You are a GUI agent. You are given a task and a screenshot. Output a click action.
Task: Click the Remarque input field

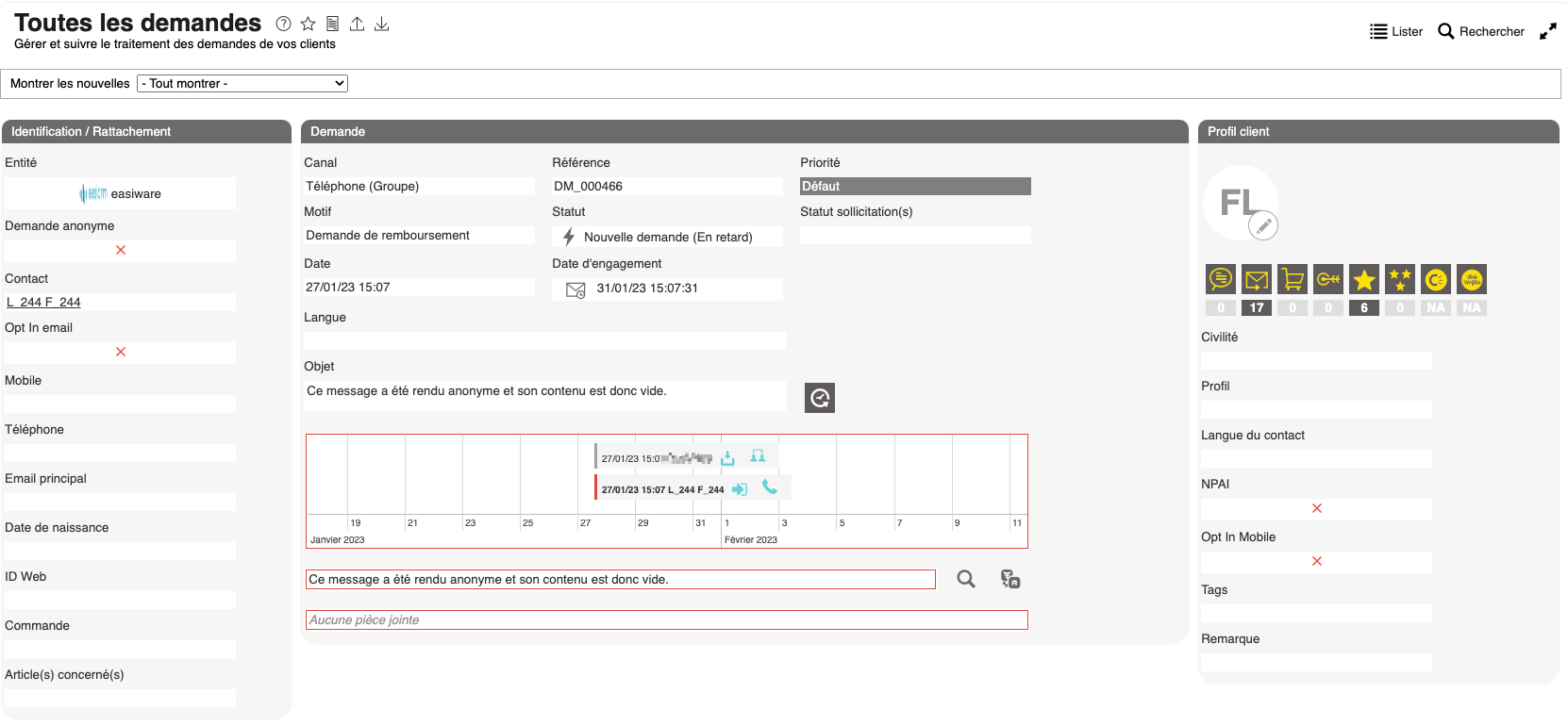pos(1316,663)
